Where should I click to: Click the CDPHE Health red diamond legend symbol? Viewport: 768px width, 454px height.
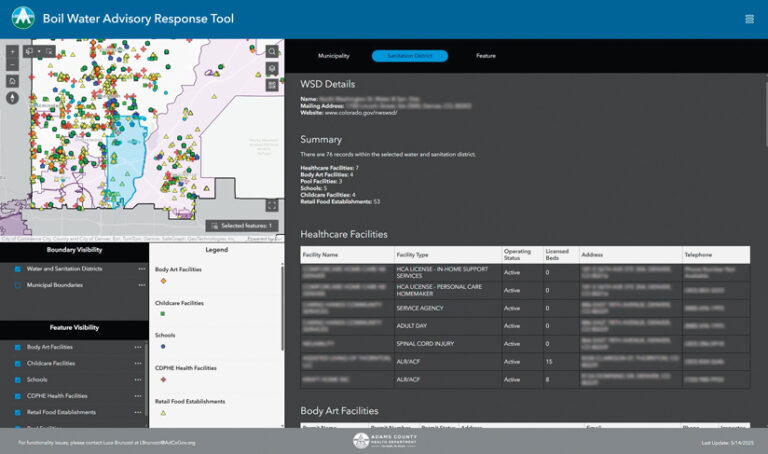coord(163,380)
